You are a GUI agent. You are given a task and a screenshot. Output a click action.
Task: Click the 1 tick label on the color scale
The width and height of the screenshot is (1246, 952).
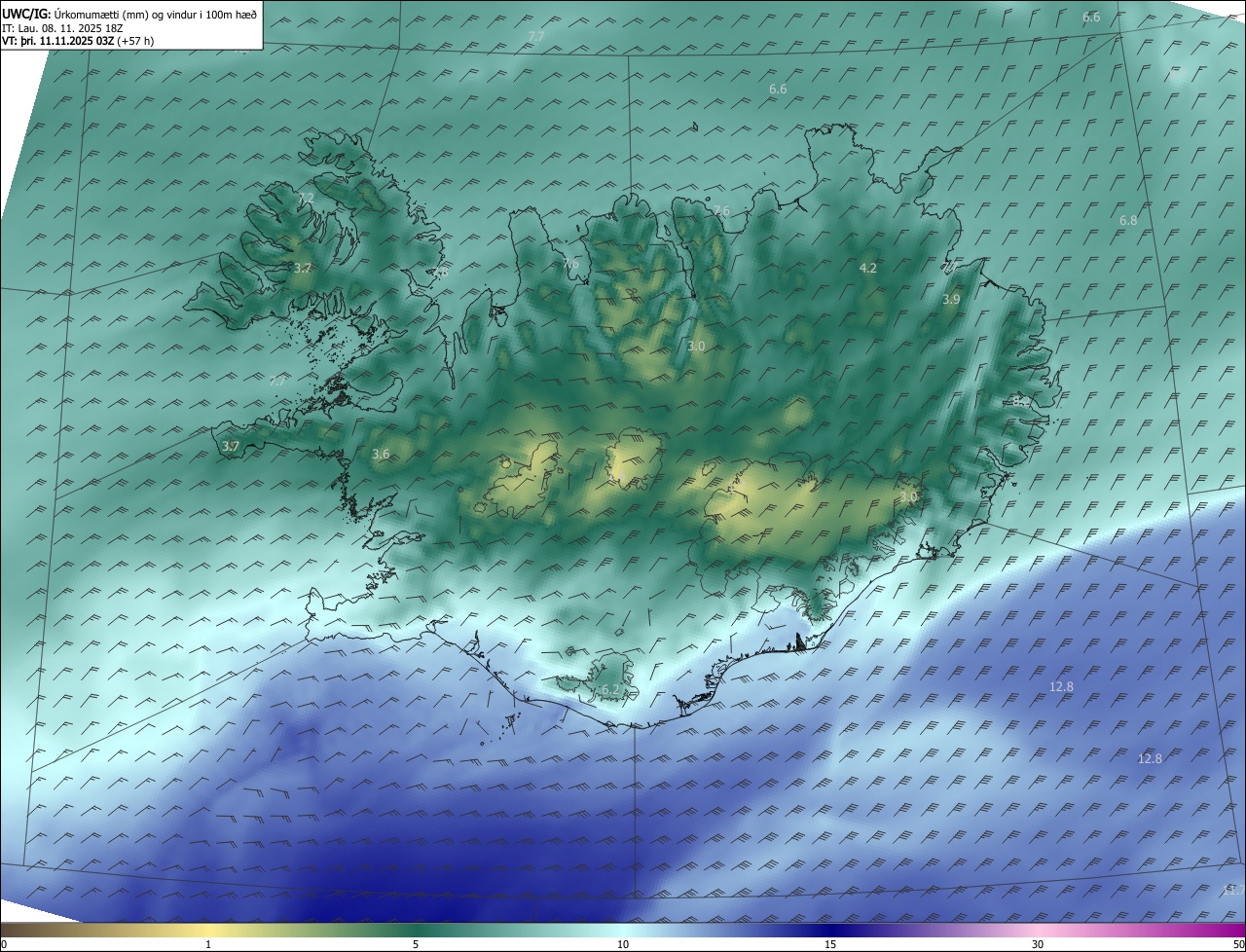point(209,944)
